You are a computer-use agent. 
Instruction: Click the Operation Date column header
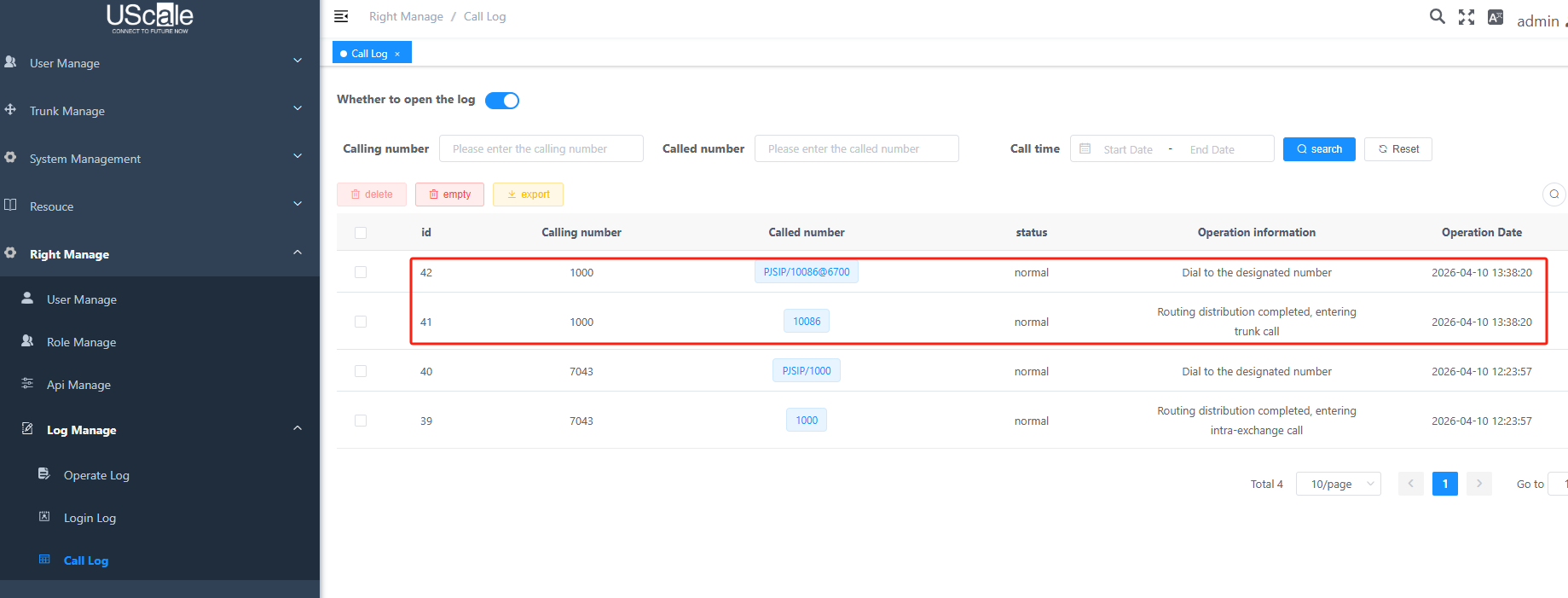1482,232
